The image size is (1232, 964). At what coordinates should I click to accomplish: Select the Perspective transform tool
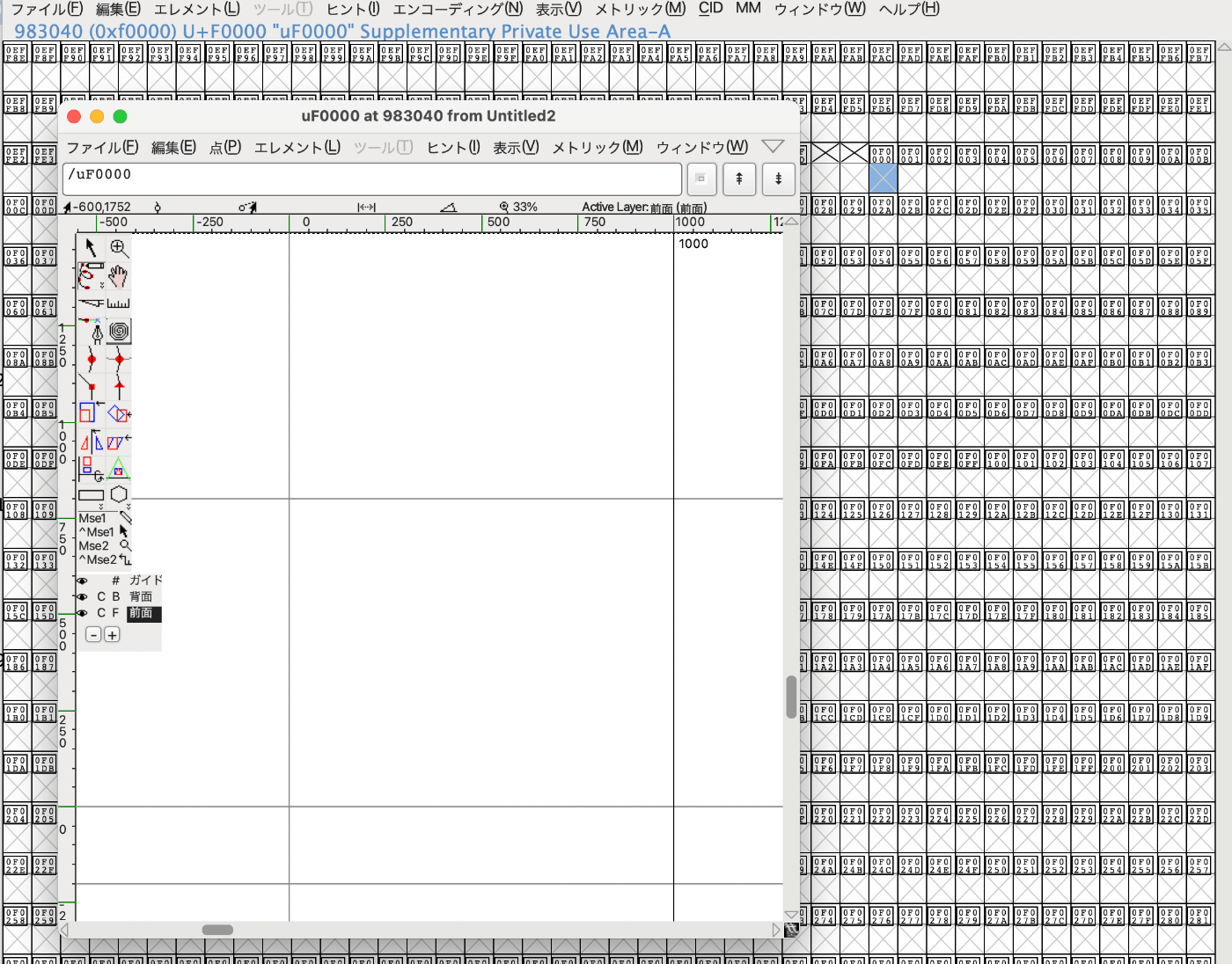coord(119,468)
